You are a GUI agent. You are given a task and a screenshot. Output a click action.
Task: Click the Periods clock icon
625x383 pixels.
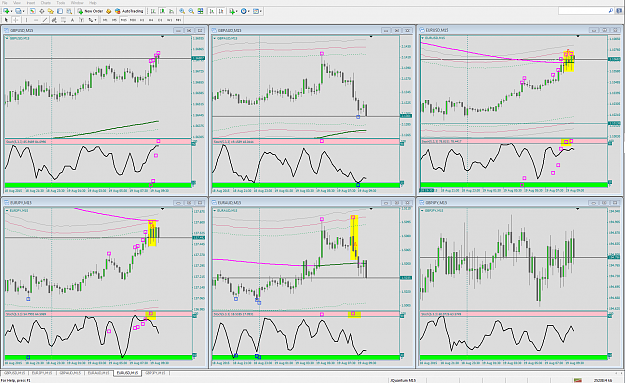click(244, 11)
